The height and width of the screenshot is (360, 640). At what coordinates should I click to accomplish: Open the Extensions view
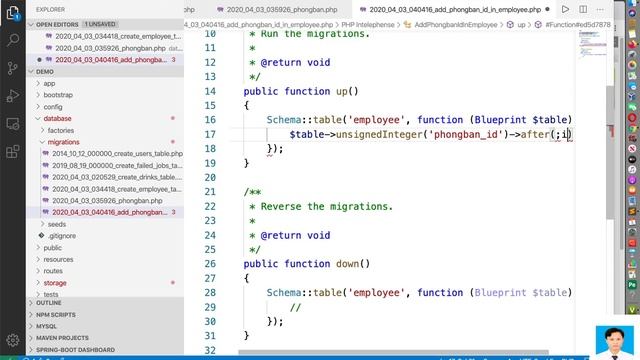pyautogui.click(x=13, y=152)
